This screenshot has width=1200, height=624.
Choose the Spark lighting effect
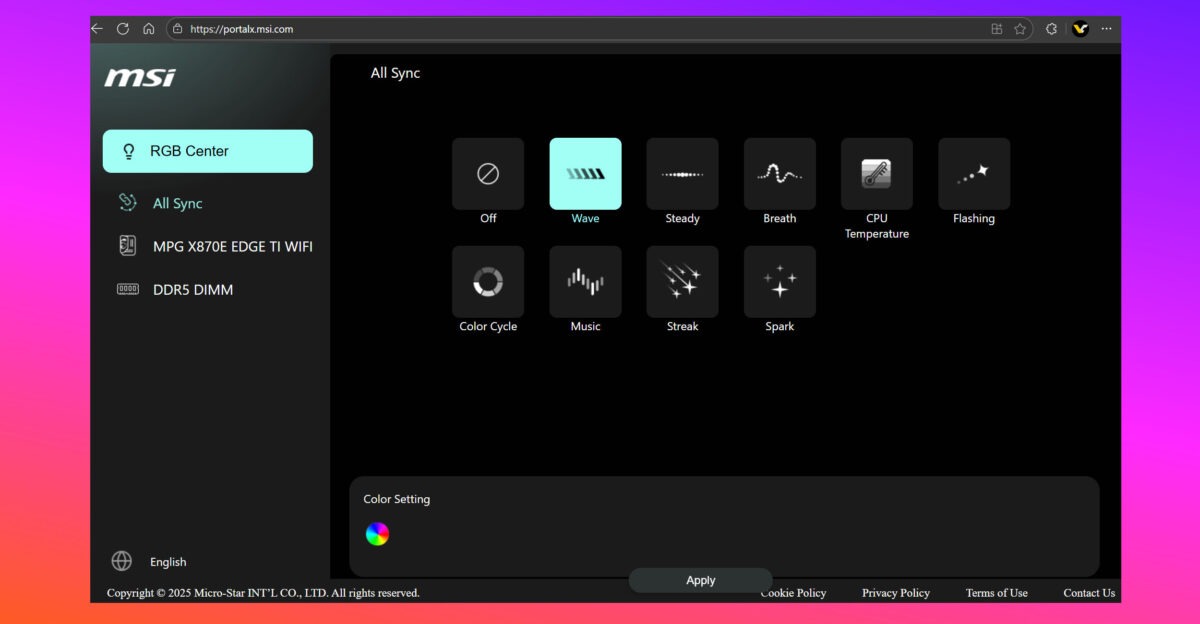point(779,282)
